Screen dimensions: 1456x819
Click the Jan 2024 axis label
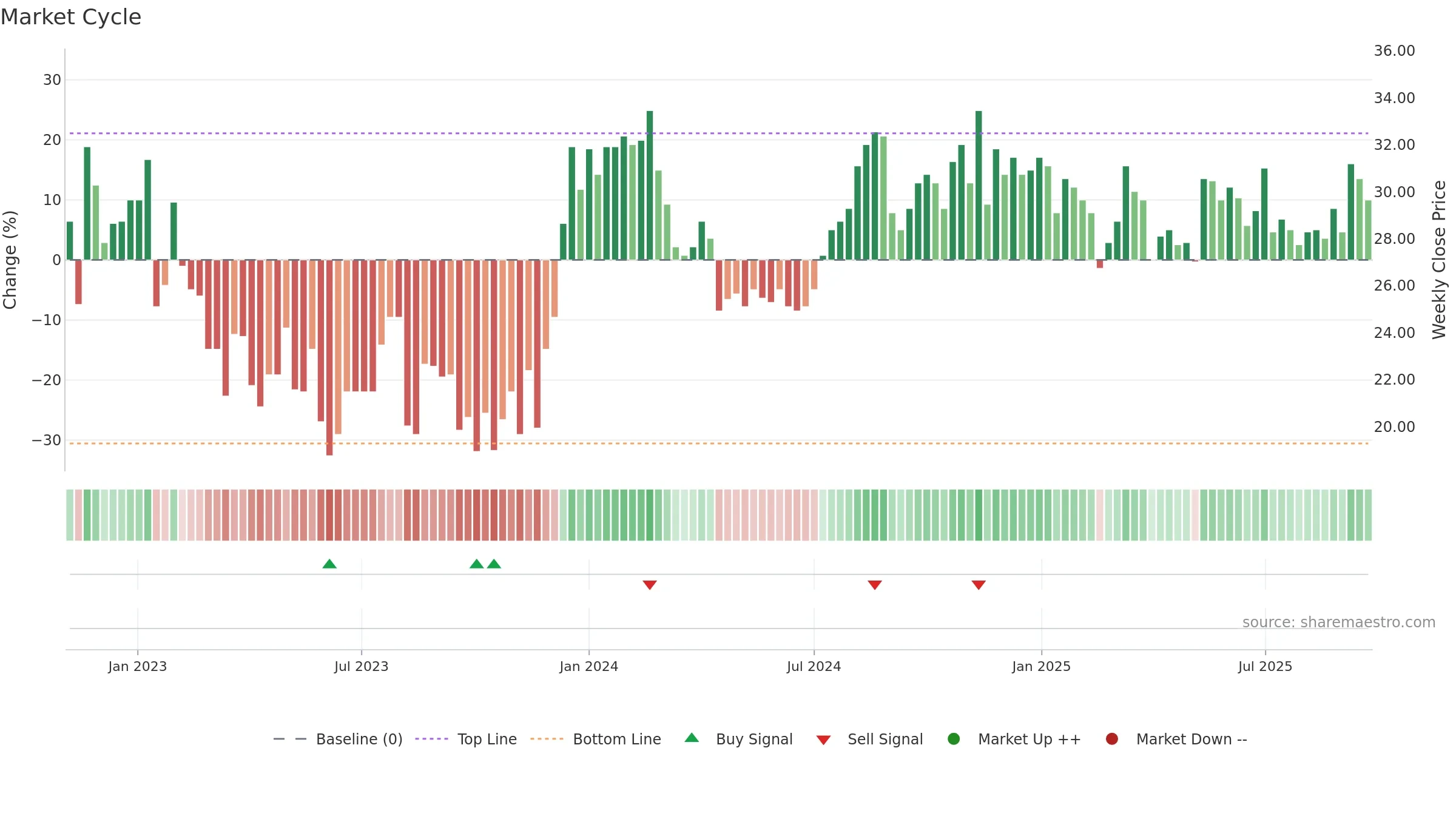pyautogui.click(x=589, y=666)
